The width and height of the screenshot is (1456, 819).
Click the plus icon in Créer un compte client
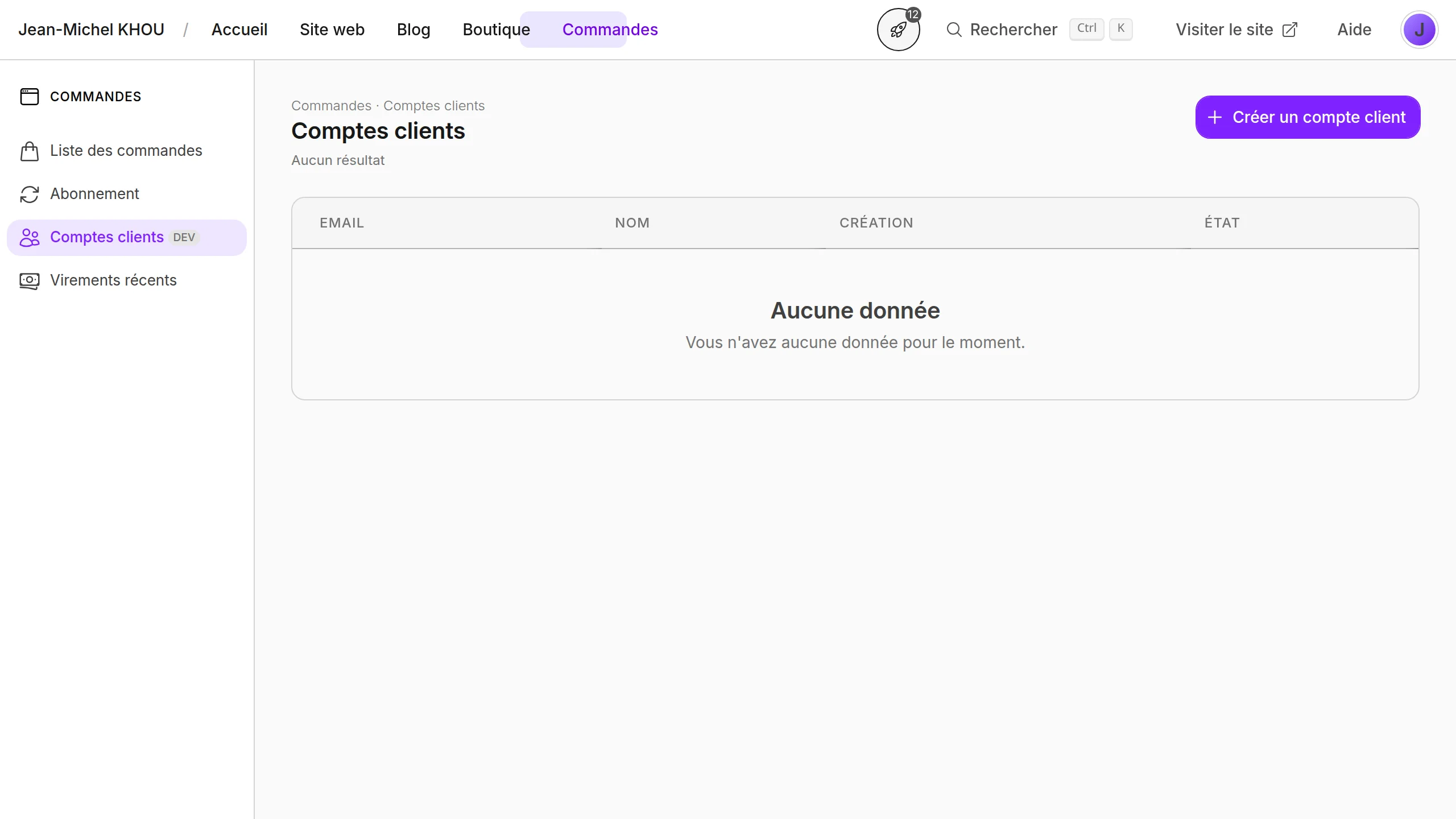coord(1215,117)
